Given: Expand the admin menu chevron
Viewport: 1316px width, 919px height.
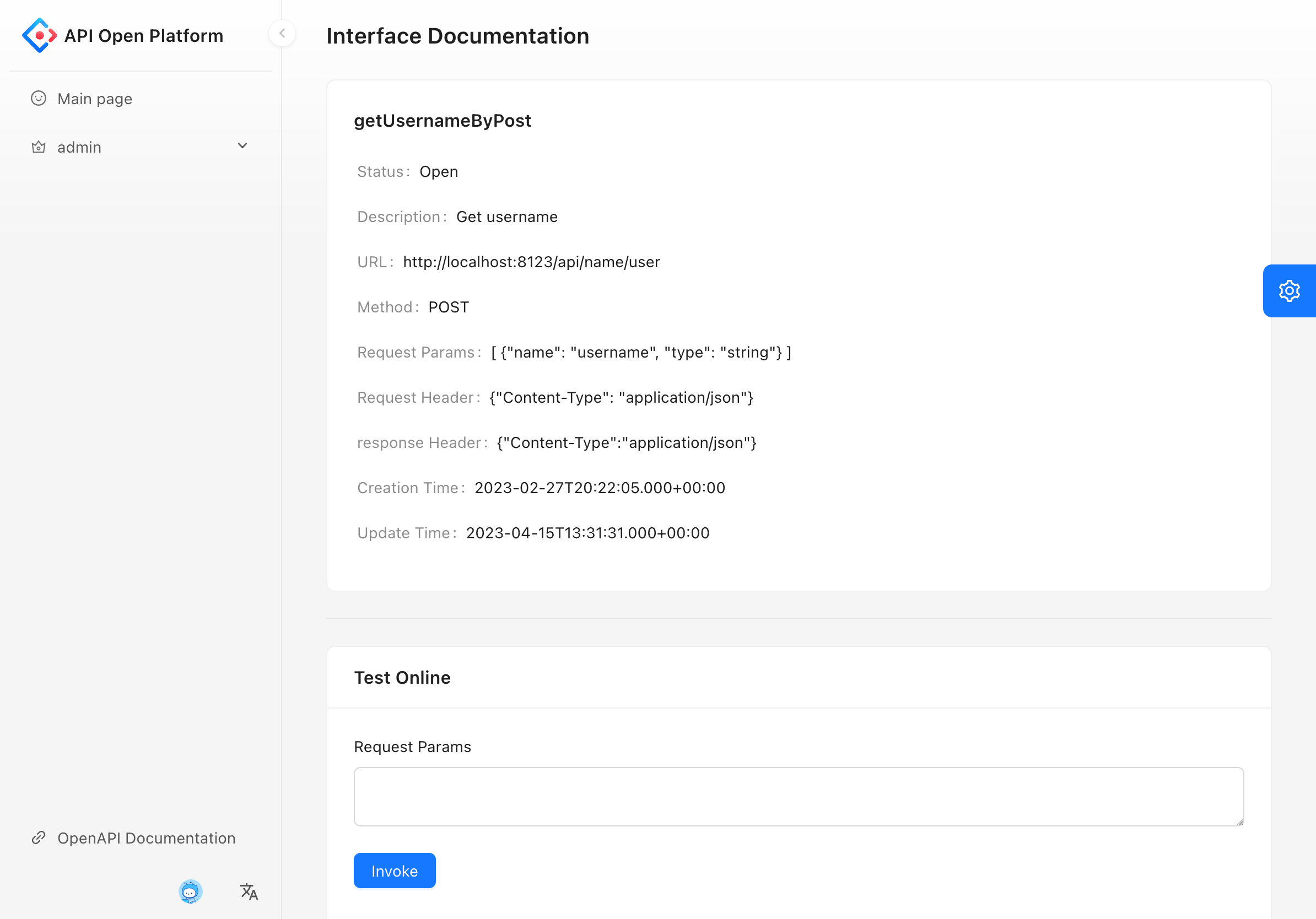Looking at the screenshot, I should (x=242, y=146).
